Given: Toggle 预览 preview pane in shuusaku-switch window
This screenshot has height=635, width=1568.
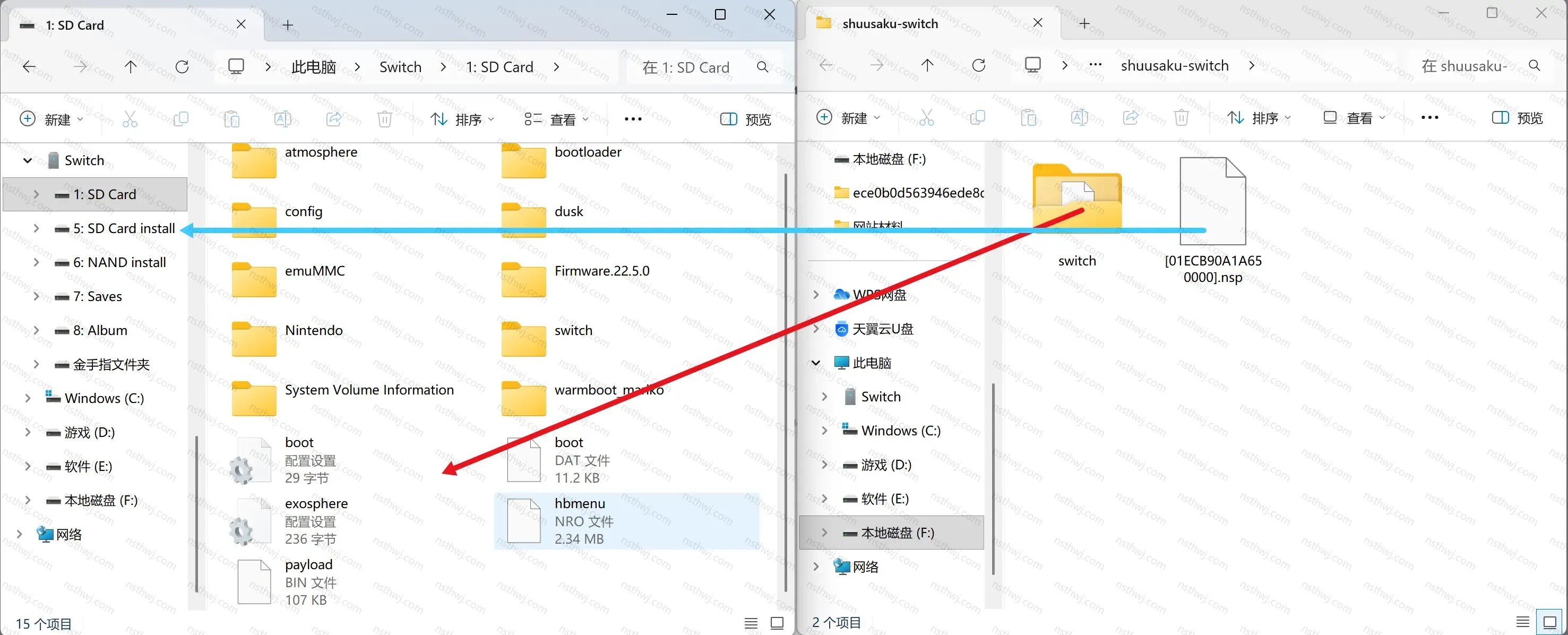Looking at the screenshot, I should [x=1518, y=117].
